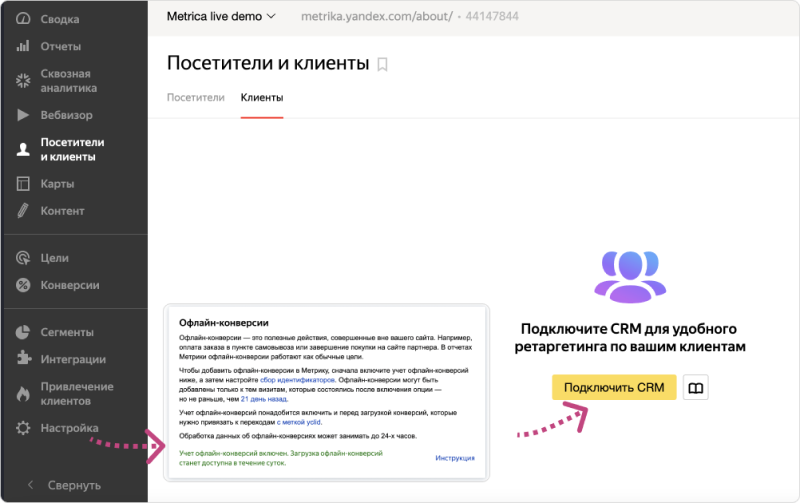Click the Интеграции puzzle icon
This screenshot has height=503, width=800.
pyautogui.click(x=23, y=358)
